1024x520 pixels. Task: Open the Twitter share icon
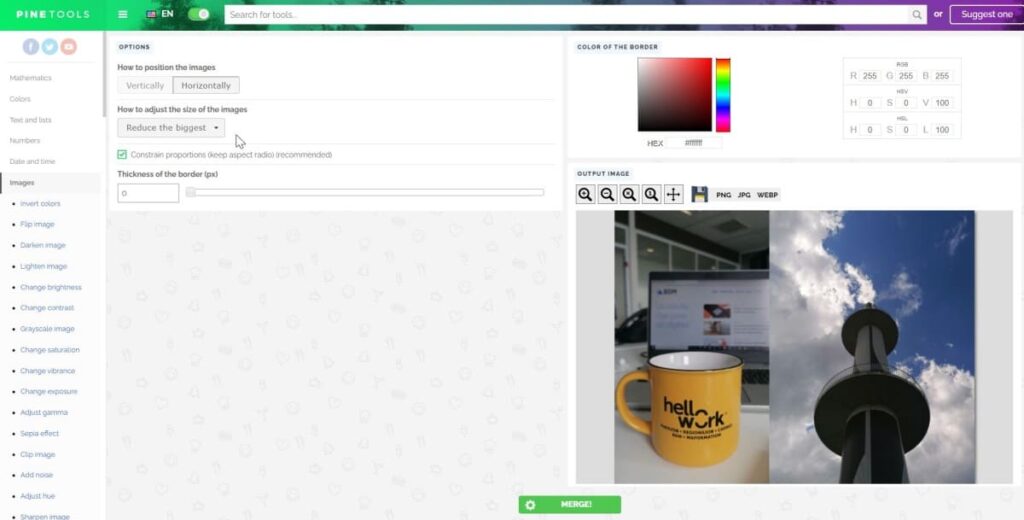click(50, 46)
